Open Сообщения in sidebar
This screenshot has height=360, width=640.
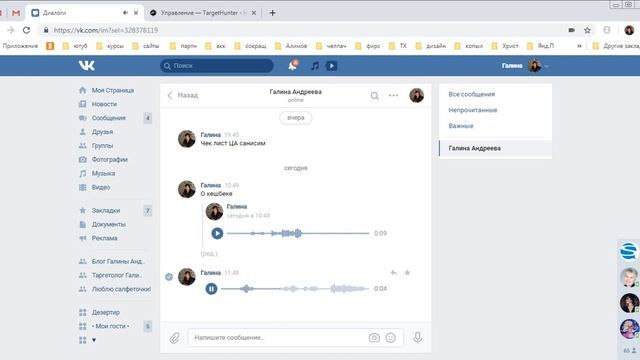pyautogui.click(x=109, y=118)
